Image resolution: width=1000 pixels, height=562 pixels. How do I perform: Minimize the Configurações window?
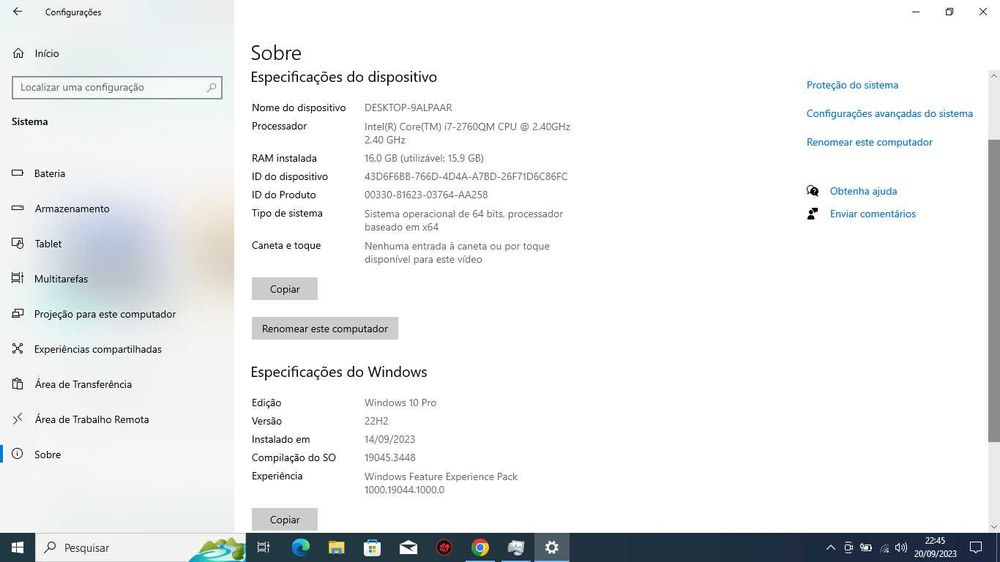916,11
